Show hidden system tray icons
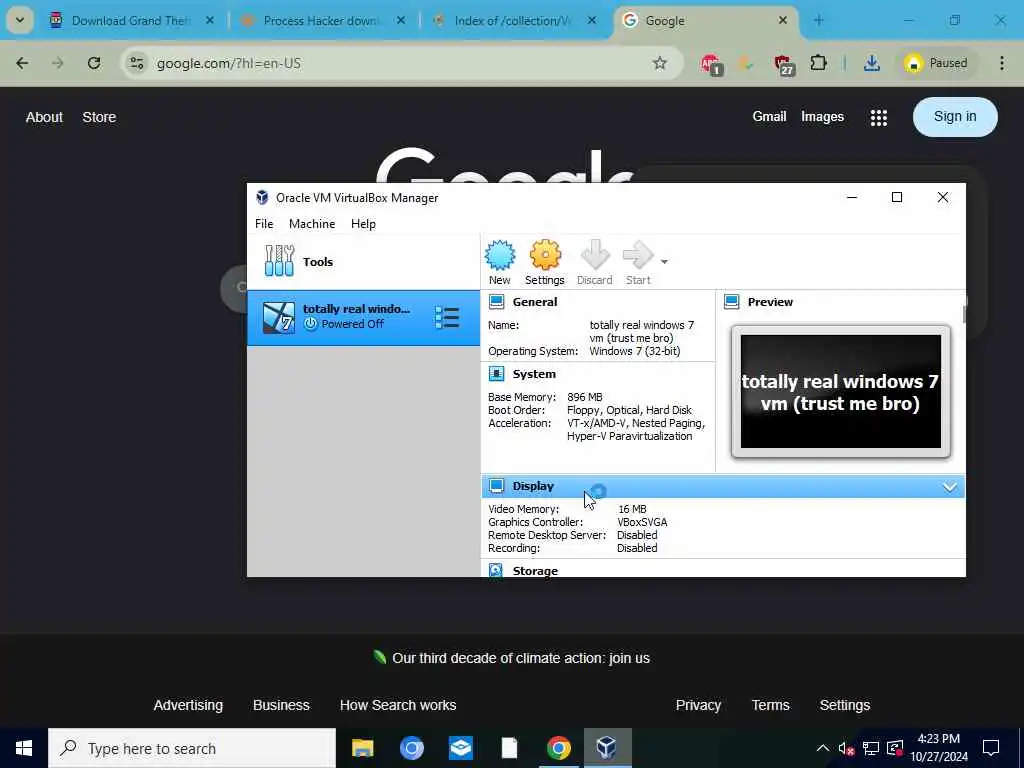1024x768 pixels. pos(822,748)
